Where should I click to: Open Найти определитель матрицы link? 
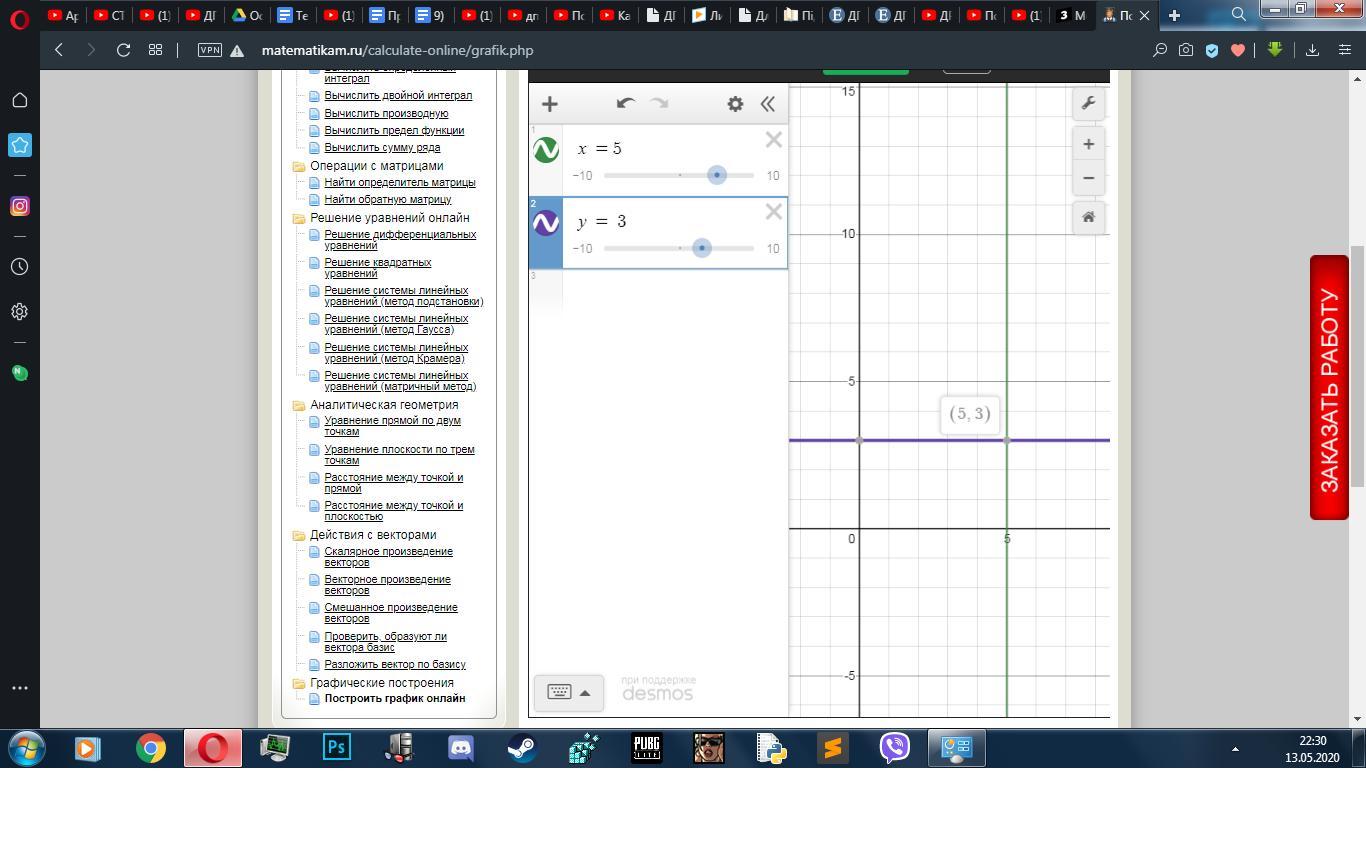[400, 183]
